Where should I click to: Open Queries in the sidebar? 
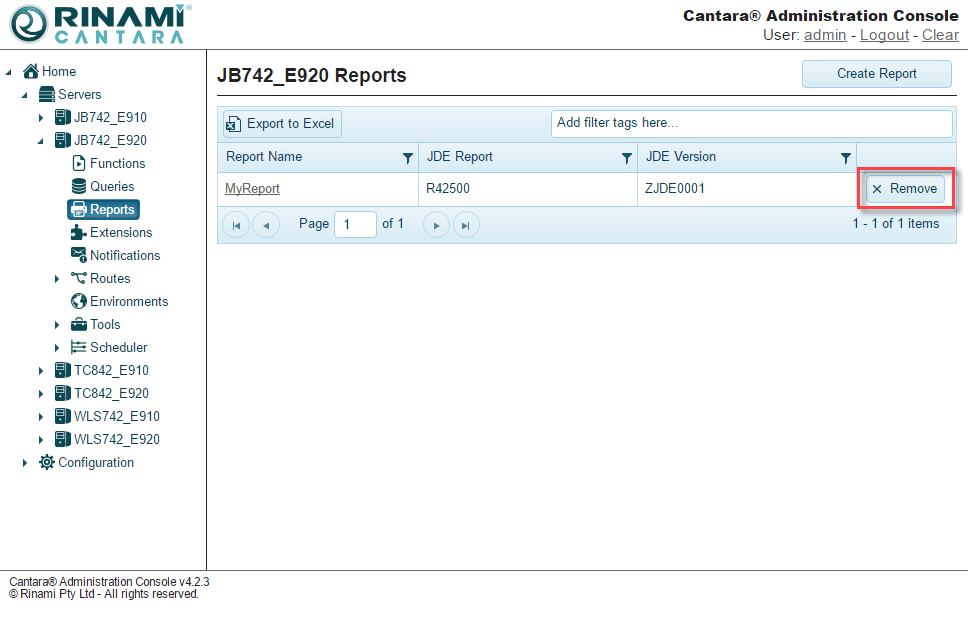pos(111,186)
